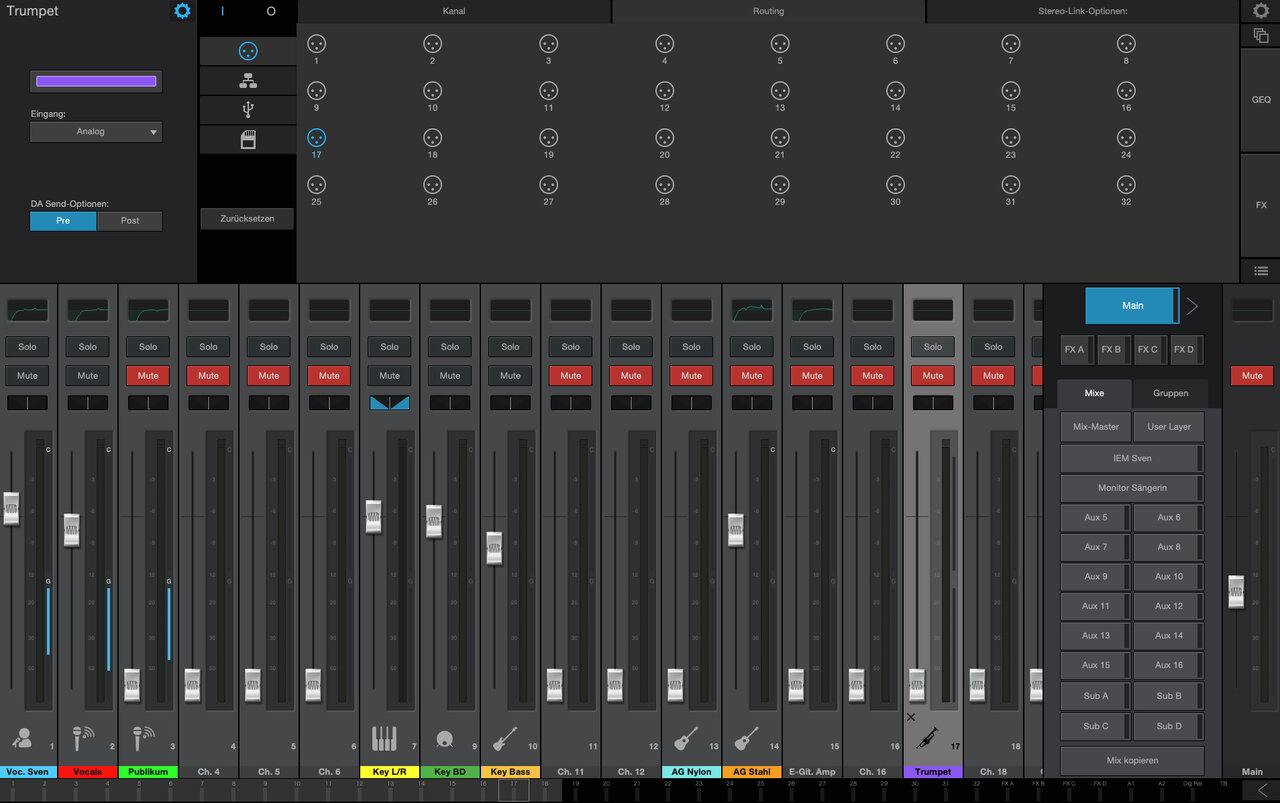Solo the Key L/R channel
Screen dimensions: 1280x803
(x=390, y=347)
